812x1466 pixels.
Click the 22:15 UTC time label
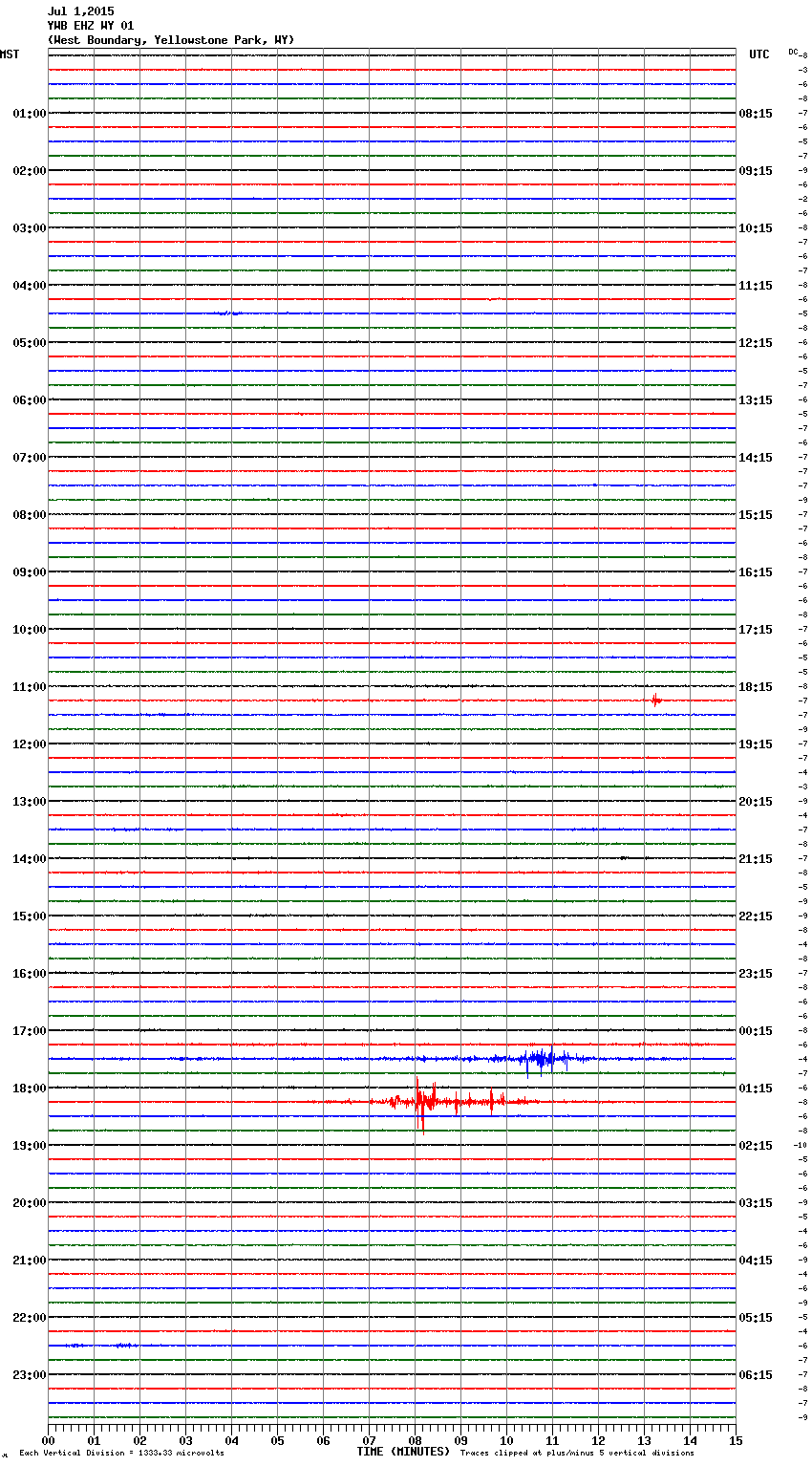point(756,916)
